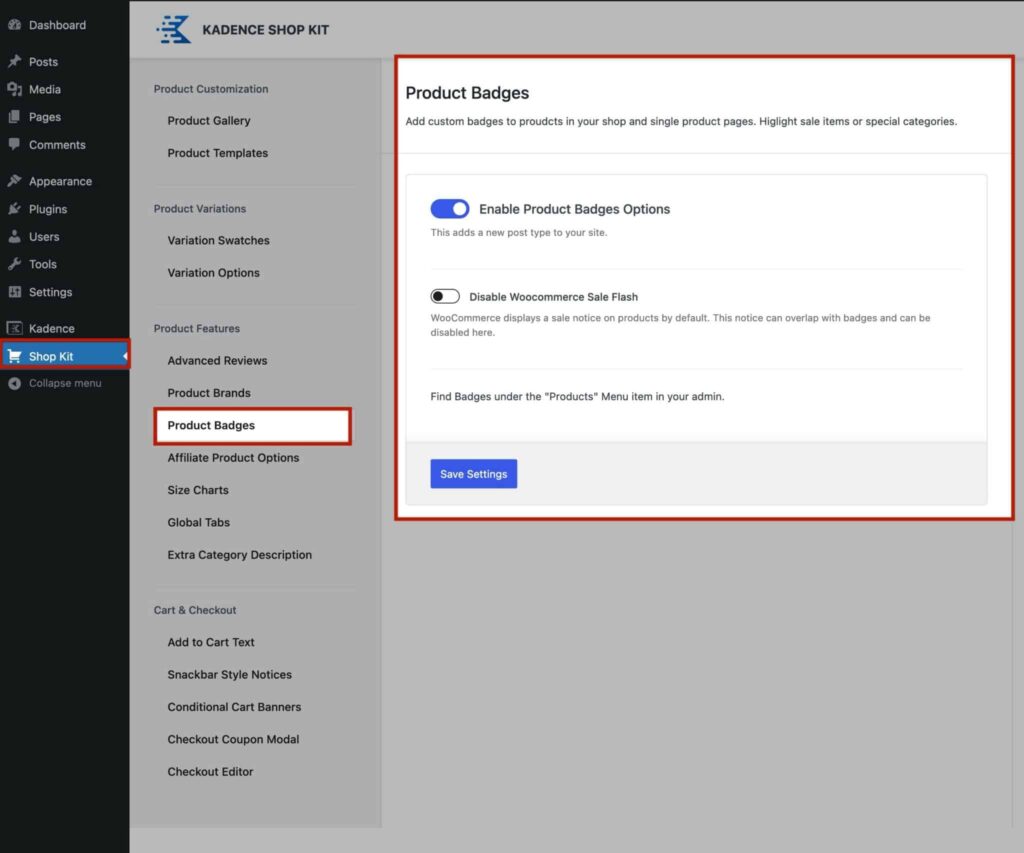Click the Appearance paintbrush icon
This screenshot has height=853, width=1024.
pos(14,181)
